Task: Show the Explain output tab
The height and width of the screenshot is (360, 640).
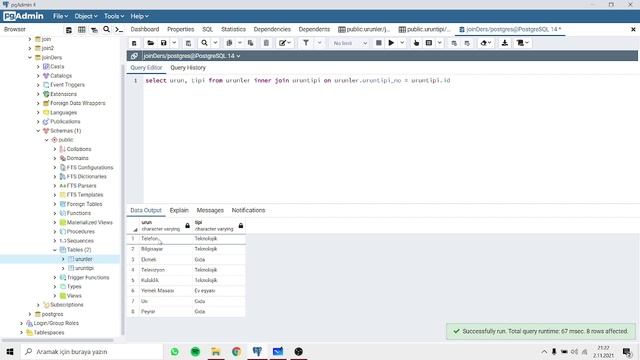Action: [179, 210]
